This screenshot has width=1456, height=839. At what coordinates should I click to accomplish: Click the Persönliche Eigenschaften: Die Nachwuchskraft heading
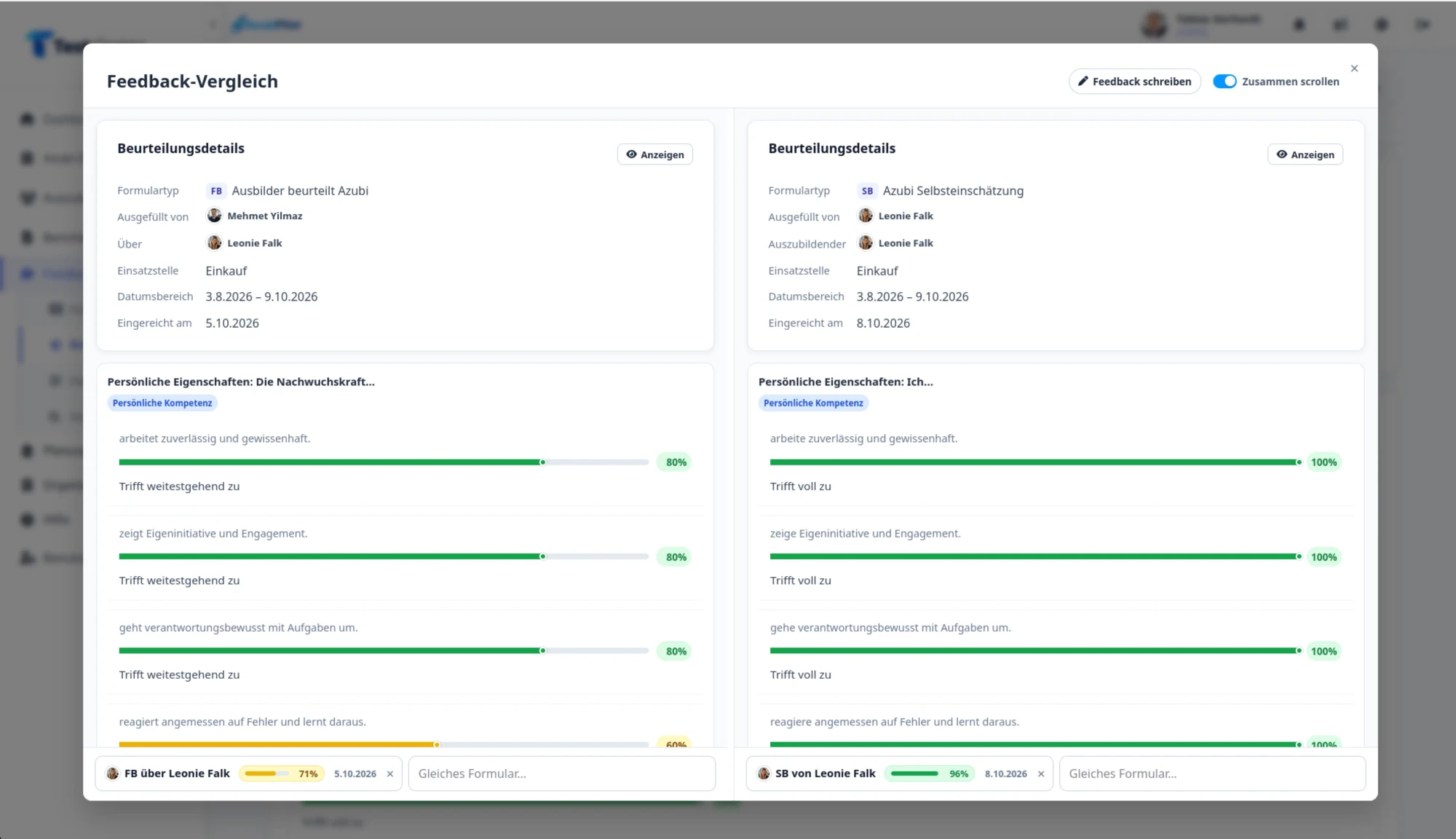241,382
